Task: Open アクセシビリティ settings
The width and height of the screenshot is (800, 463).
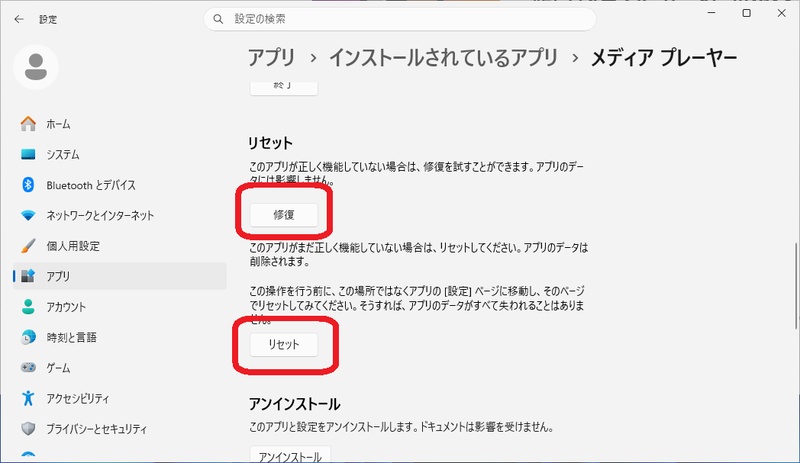Action: (x=119, y=398)
